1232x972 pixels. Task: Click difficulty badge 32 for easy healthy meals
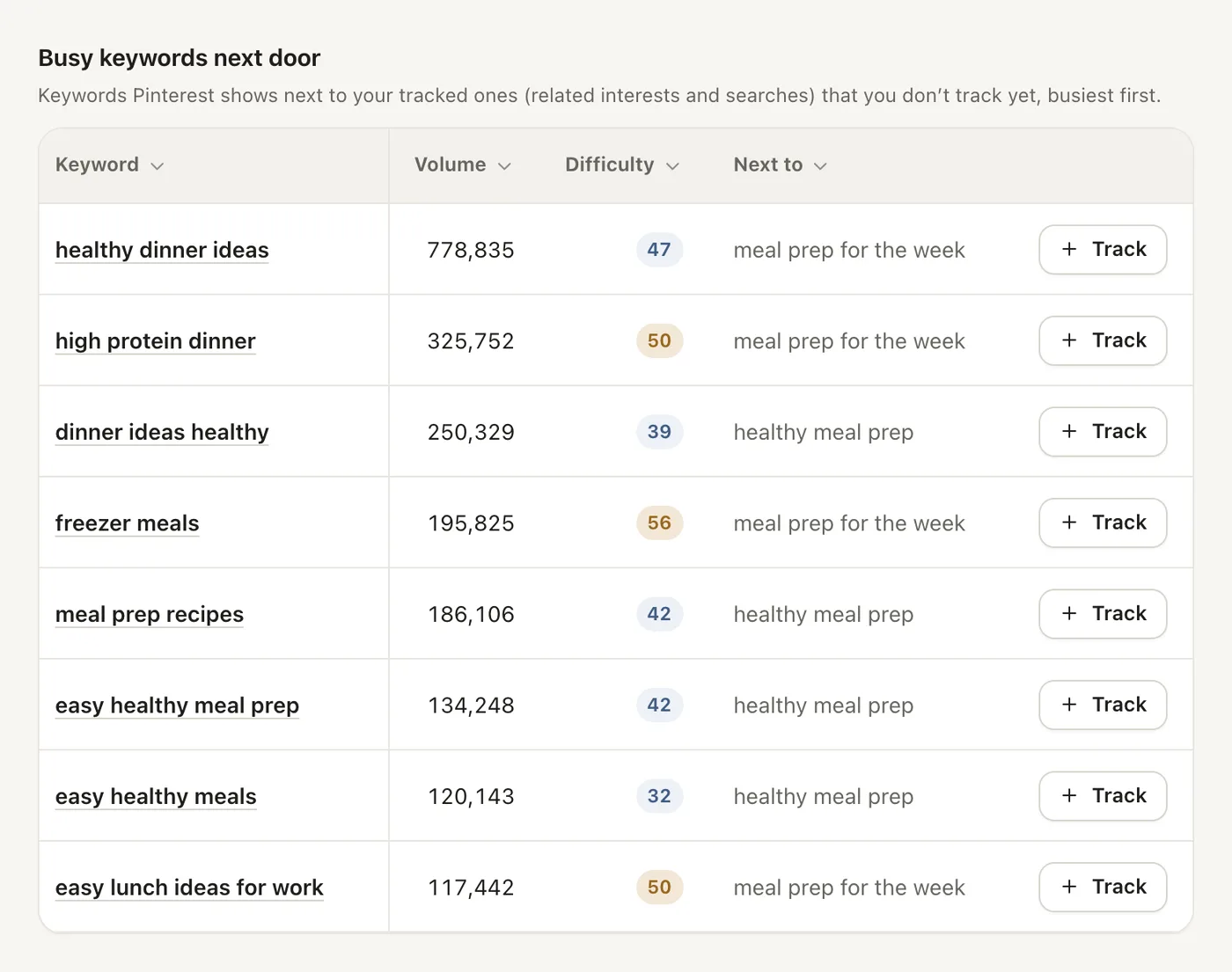[659, 796]
